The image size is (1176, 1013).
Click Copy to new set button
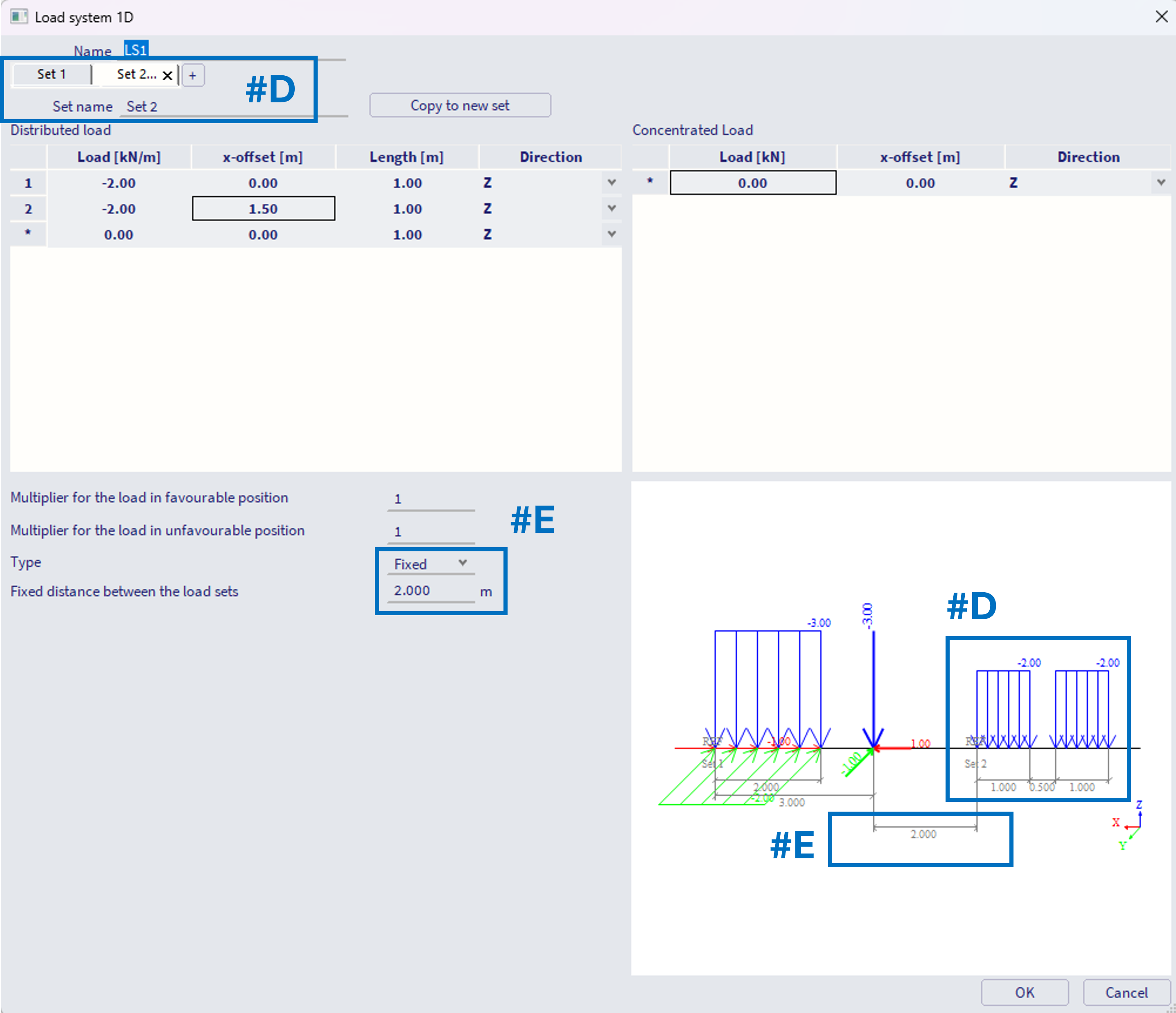460,106
